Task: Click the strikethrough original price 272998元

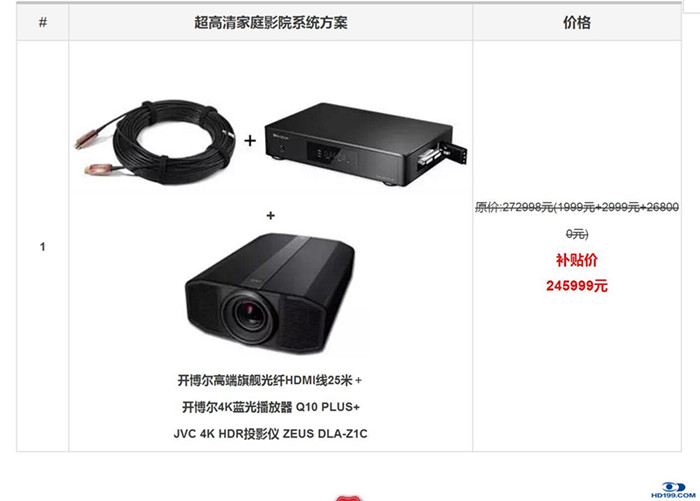Action: pyautogui.click(x=514, y=207)
